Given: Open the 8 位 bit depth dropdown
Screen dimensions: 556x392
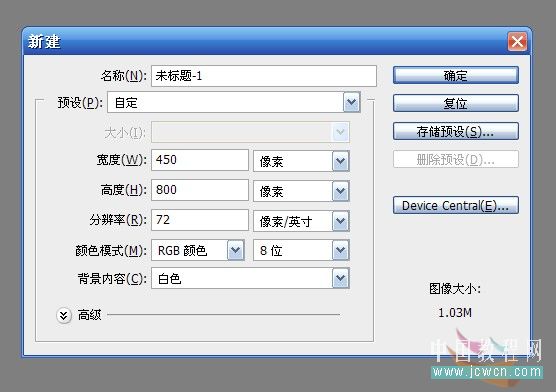Looking at the screenshot, I should (x=301, y=250).
